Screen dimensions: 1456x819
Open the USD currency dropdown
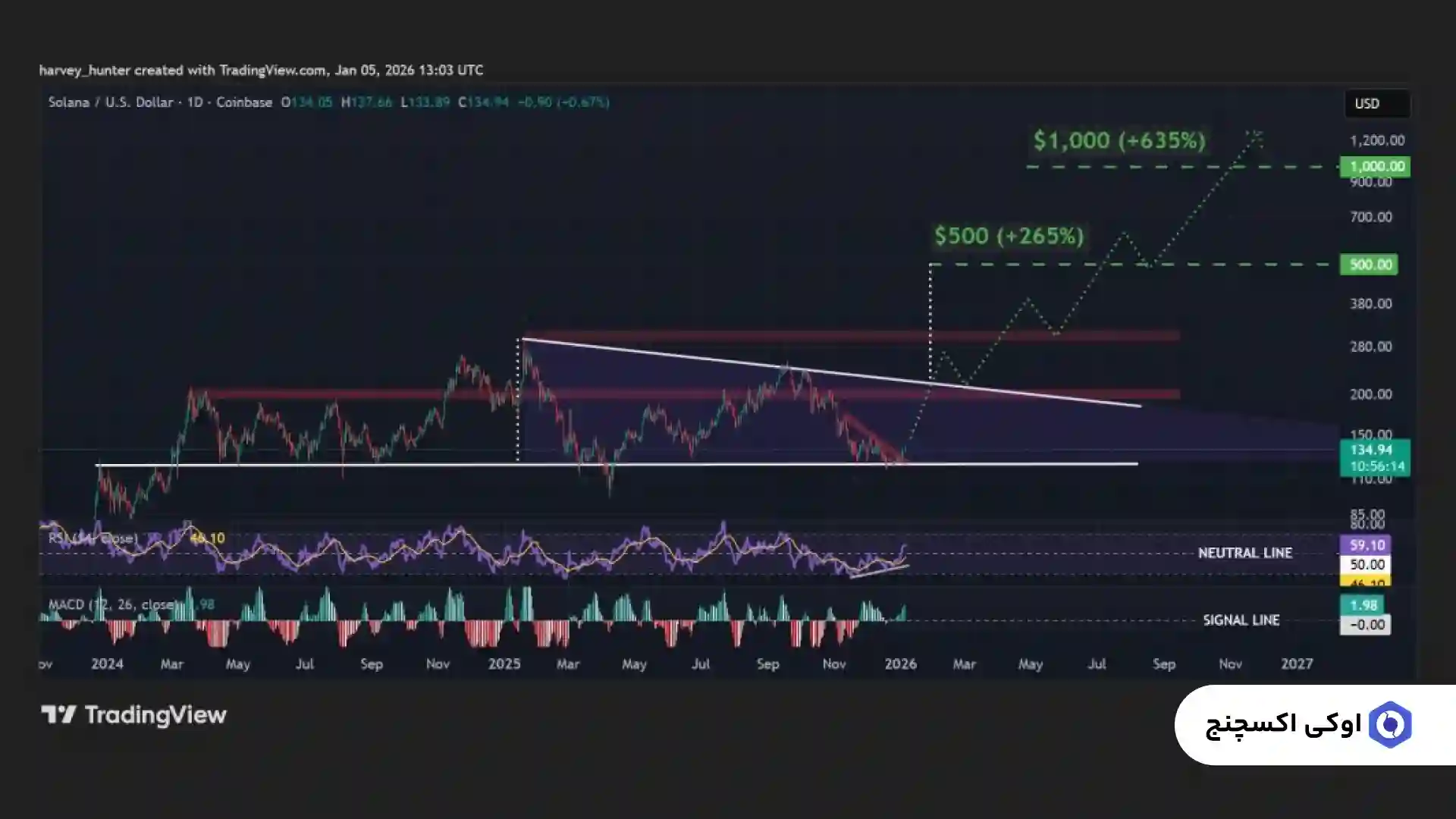tap(1376, 104)
